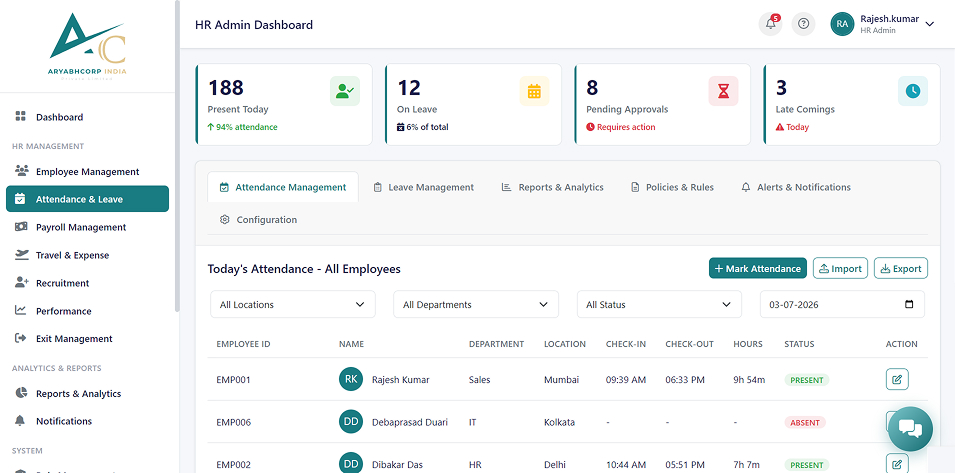This screenshot has height=473, width=955.
Task: Open the notifications bell in header
Action: 770,24
